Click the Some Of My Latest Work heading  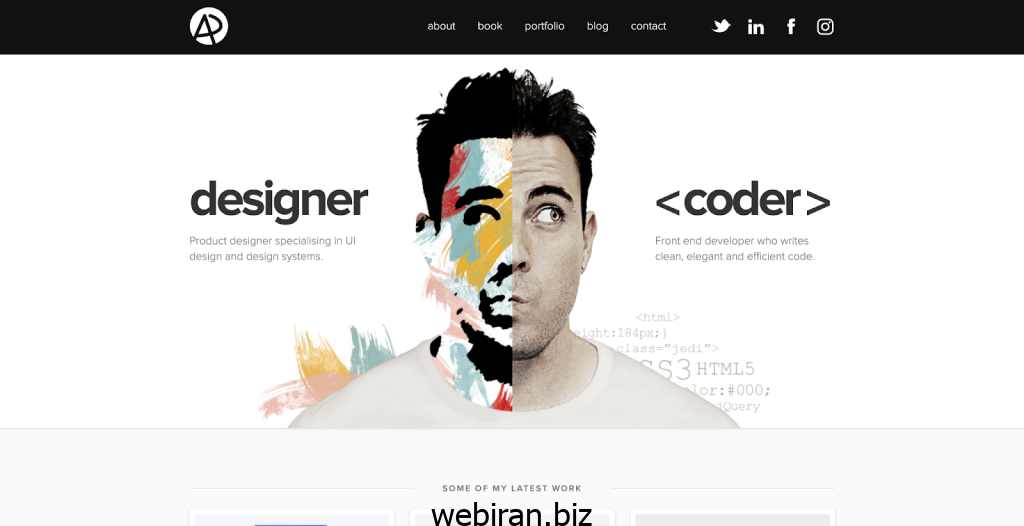pos(512,488)
